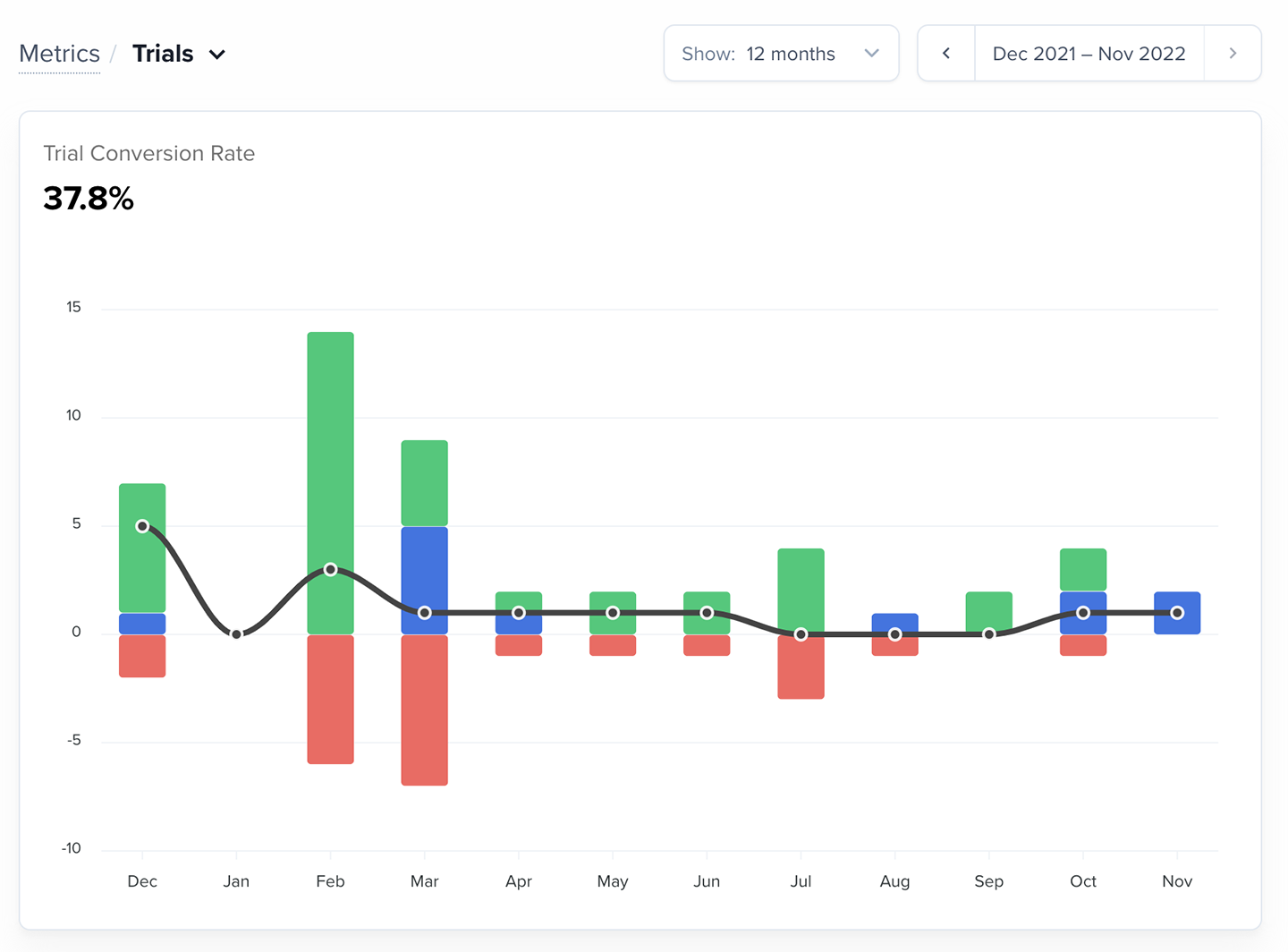1288x952 pixels.
Task: Select the February line data point
Action: [330, 569]
